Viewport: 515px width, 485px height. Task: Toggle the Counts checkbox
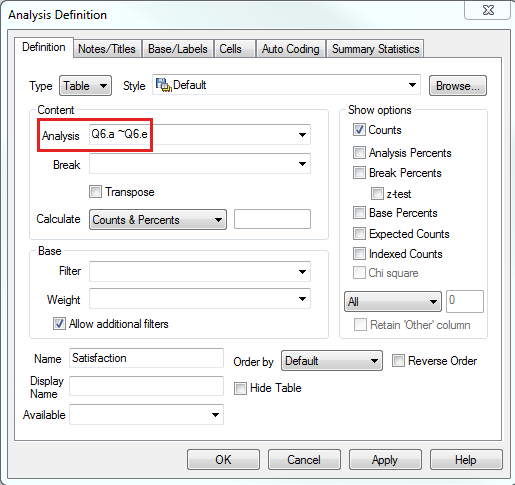pos(359,130)
